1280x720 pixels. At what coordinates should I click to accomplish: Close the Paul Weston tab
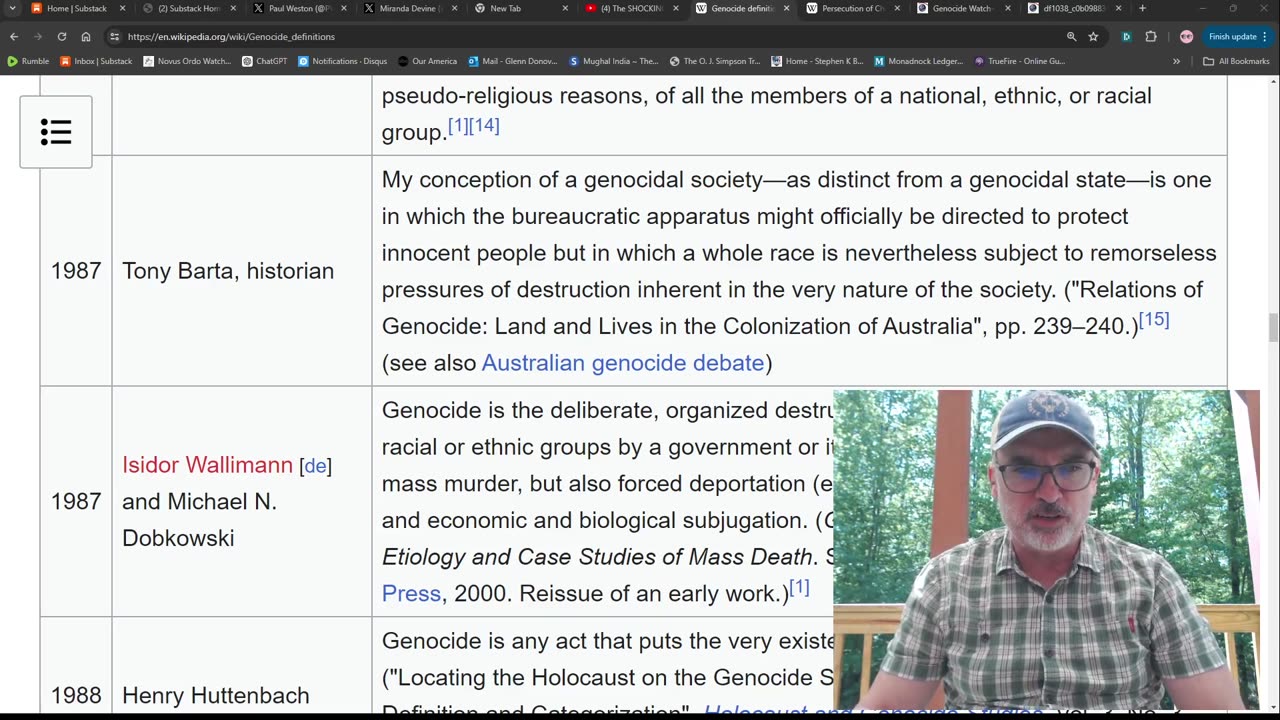pyautogui.click(x=344, y=9)
